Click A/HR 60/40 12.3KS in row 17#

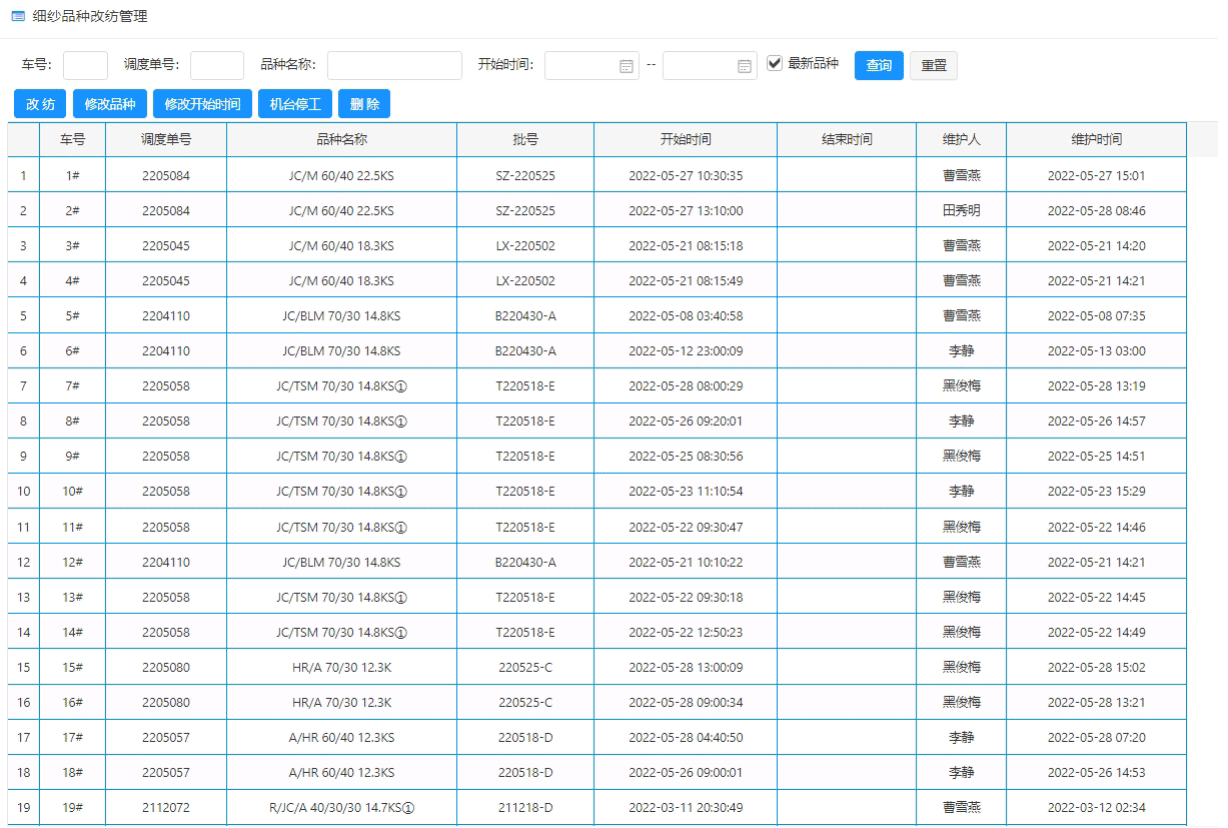[x=342, y=737]
